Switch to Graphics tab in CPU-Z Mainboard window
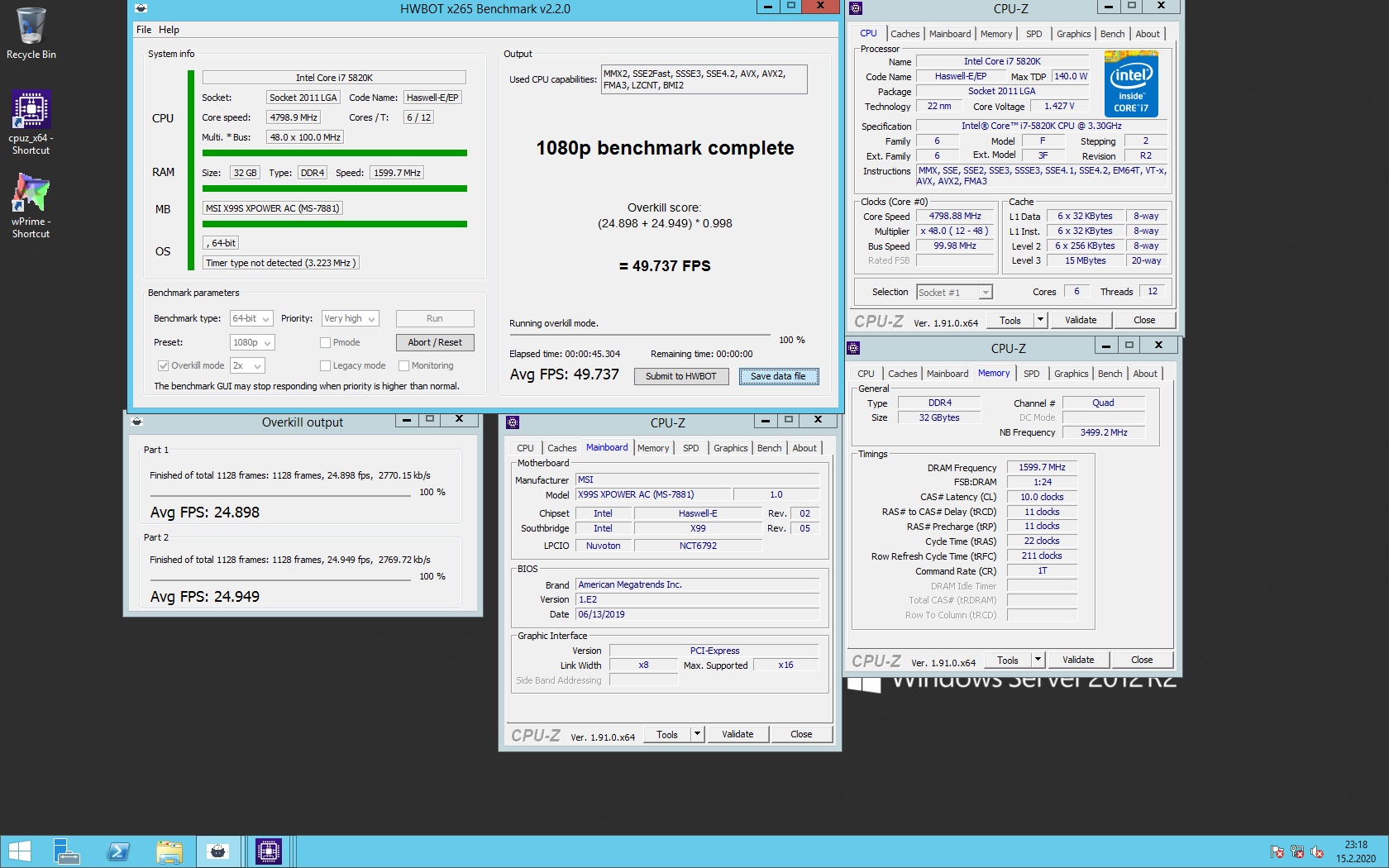Viewport: 1389px width, 868px height. point(730,448)
